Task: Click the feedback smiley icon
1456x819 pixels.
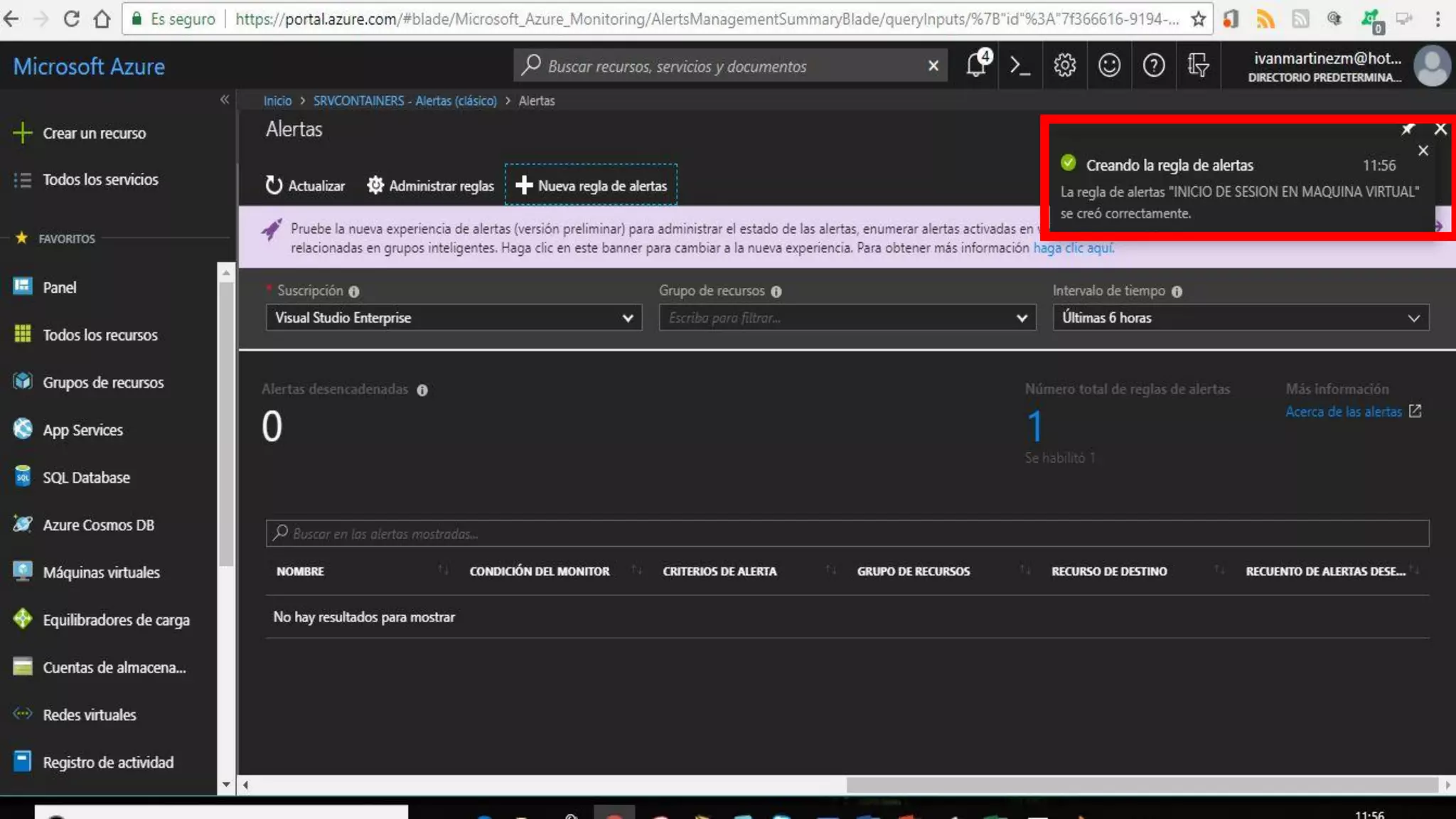Action: click(x=1109, y=65)
